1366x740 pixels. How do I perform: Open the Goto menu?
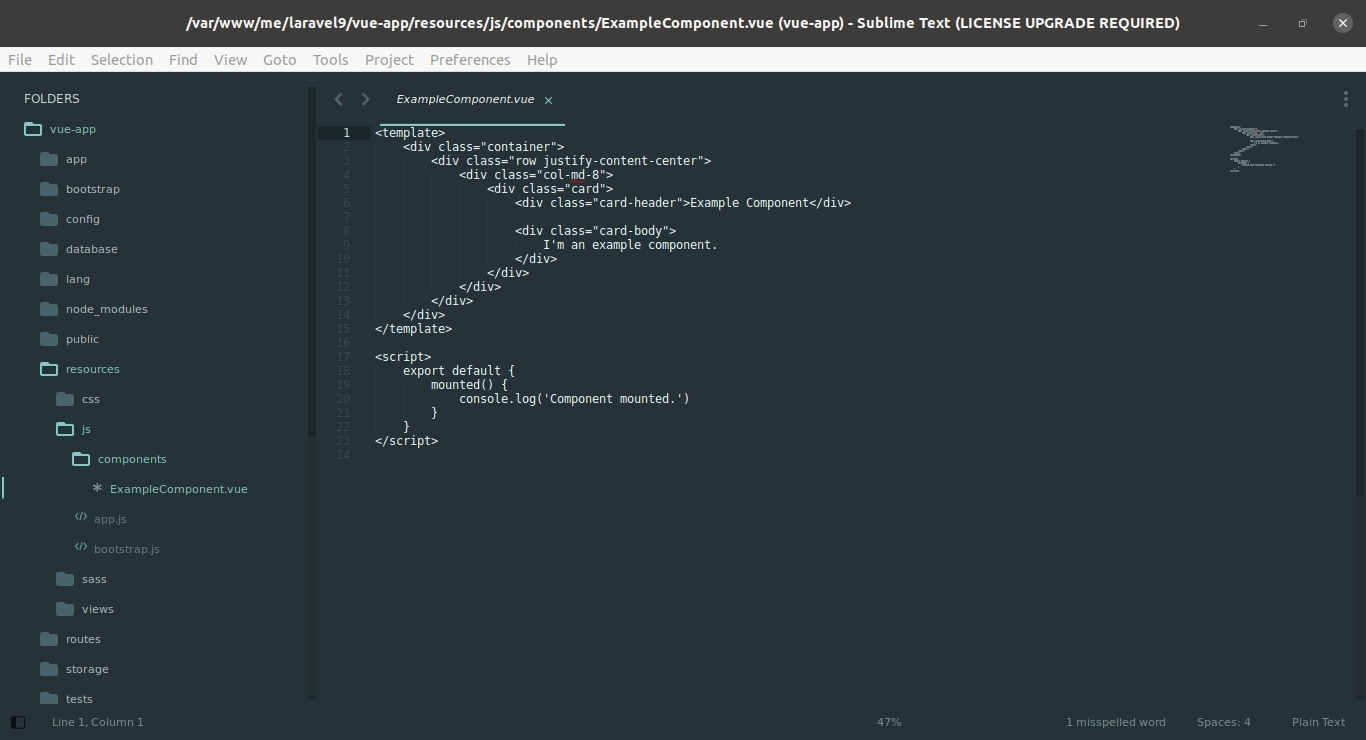279,60
